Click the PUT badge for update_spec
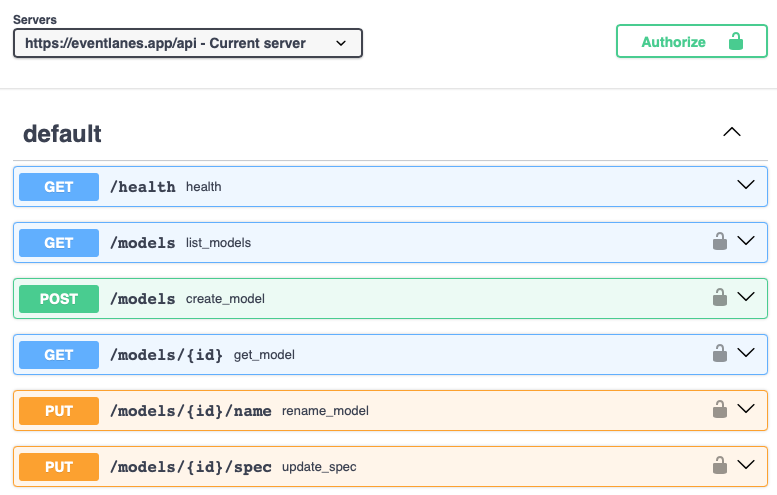 [59, 467]
